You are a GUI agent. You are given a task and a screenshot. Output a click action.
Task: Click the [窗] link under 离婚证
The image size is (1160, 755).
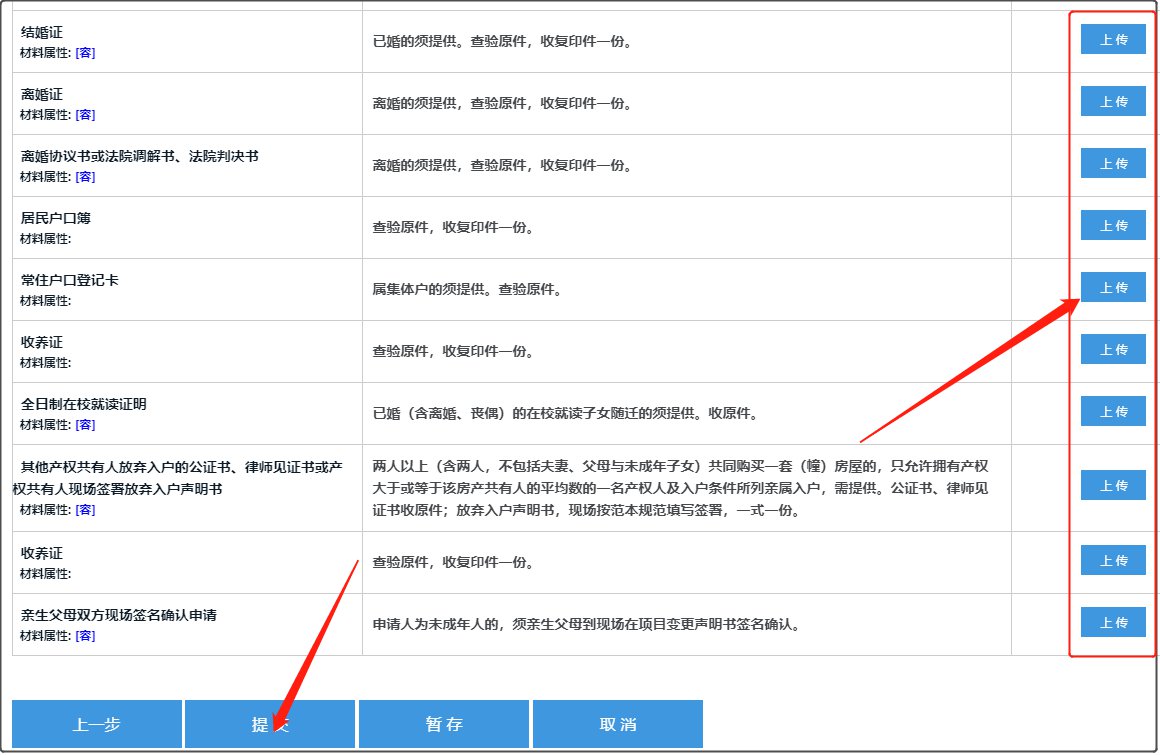(x=86, y=115)
